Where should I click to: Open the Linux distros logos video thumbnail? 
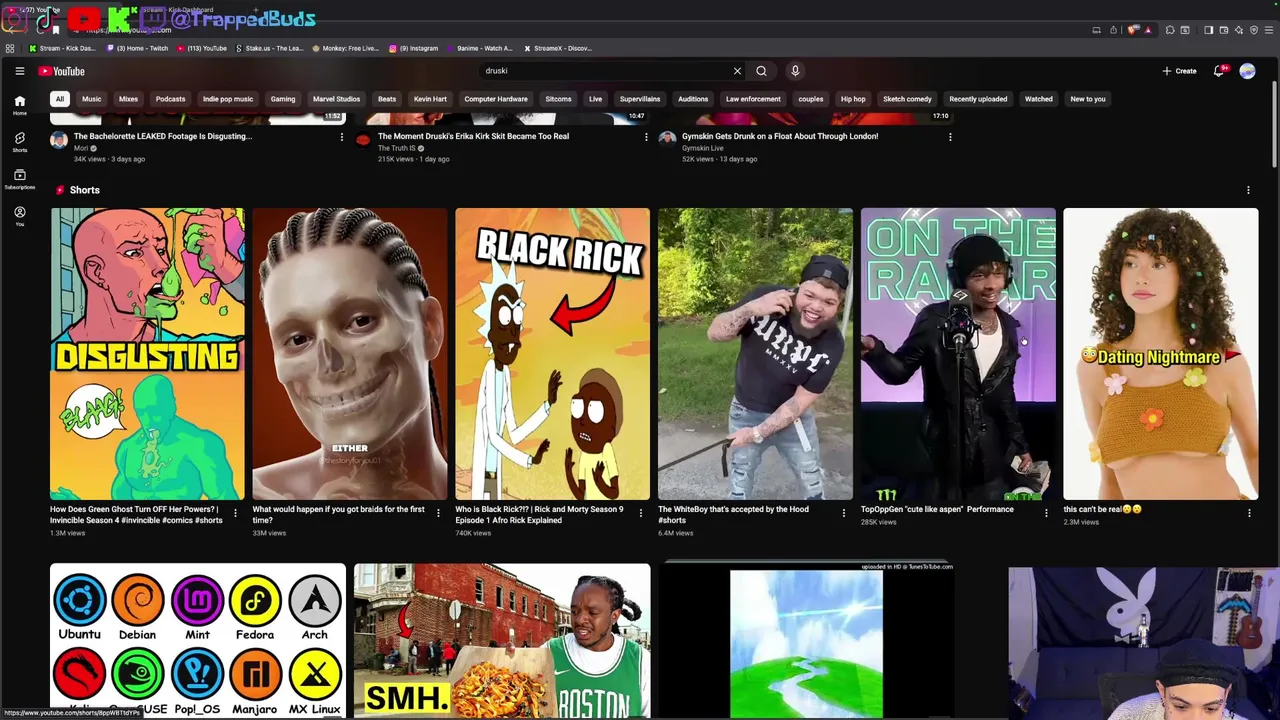[198, 641]
